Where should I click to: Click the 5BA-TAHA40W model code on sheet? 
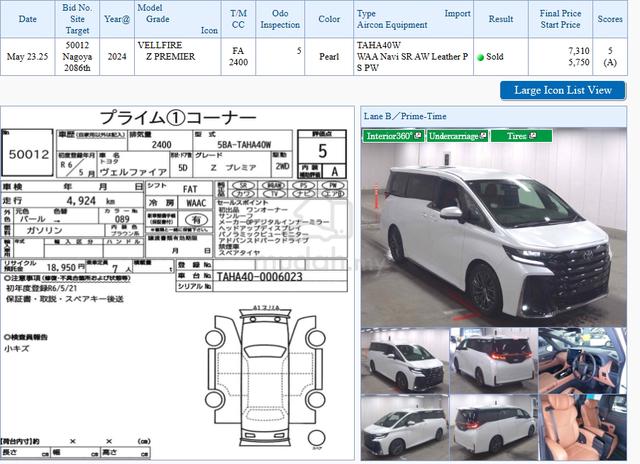click(244, 144)
